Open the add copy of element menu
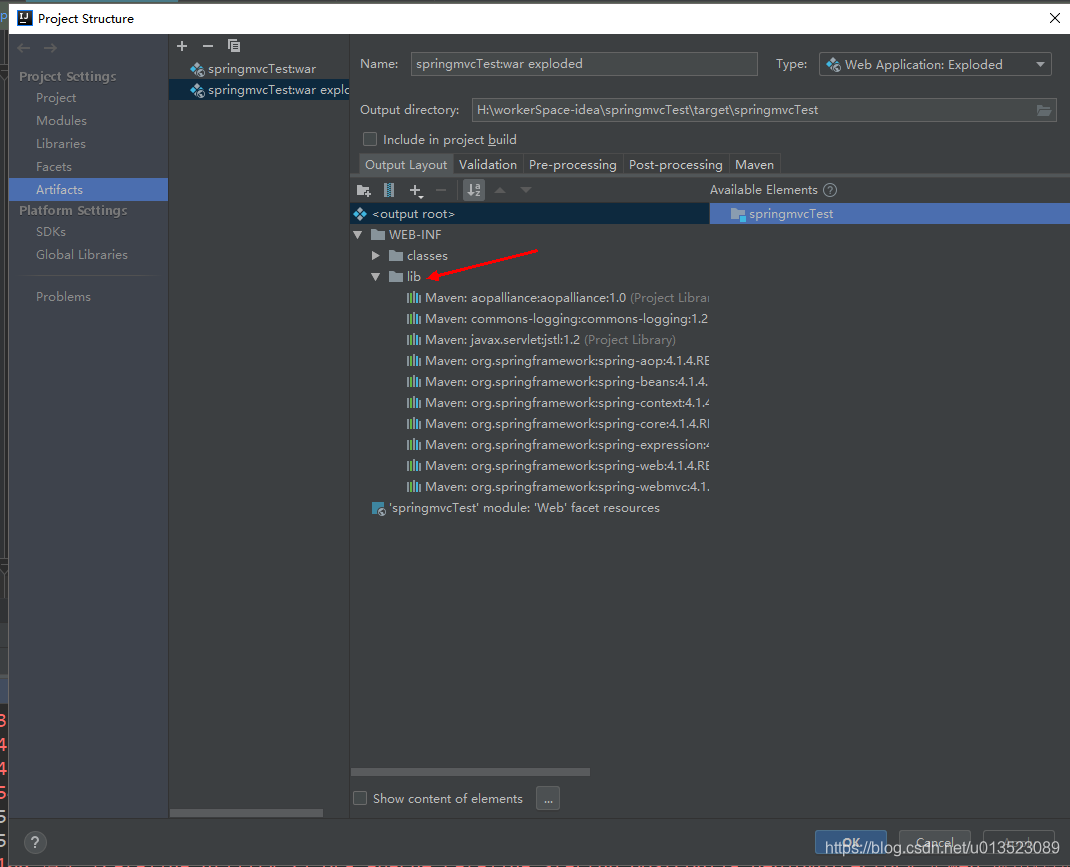The image size is (1070, 867). pyautogui.click(x=416, y=190)
